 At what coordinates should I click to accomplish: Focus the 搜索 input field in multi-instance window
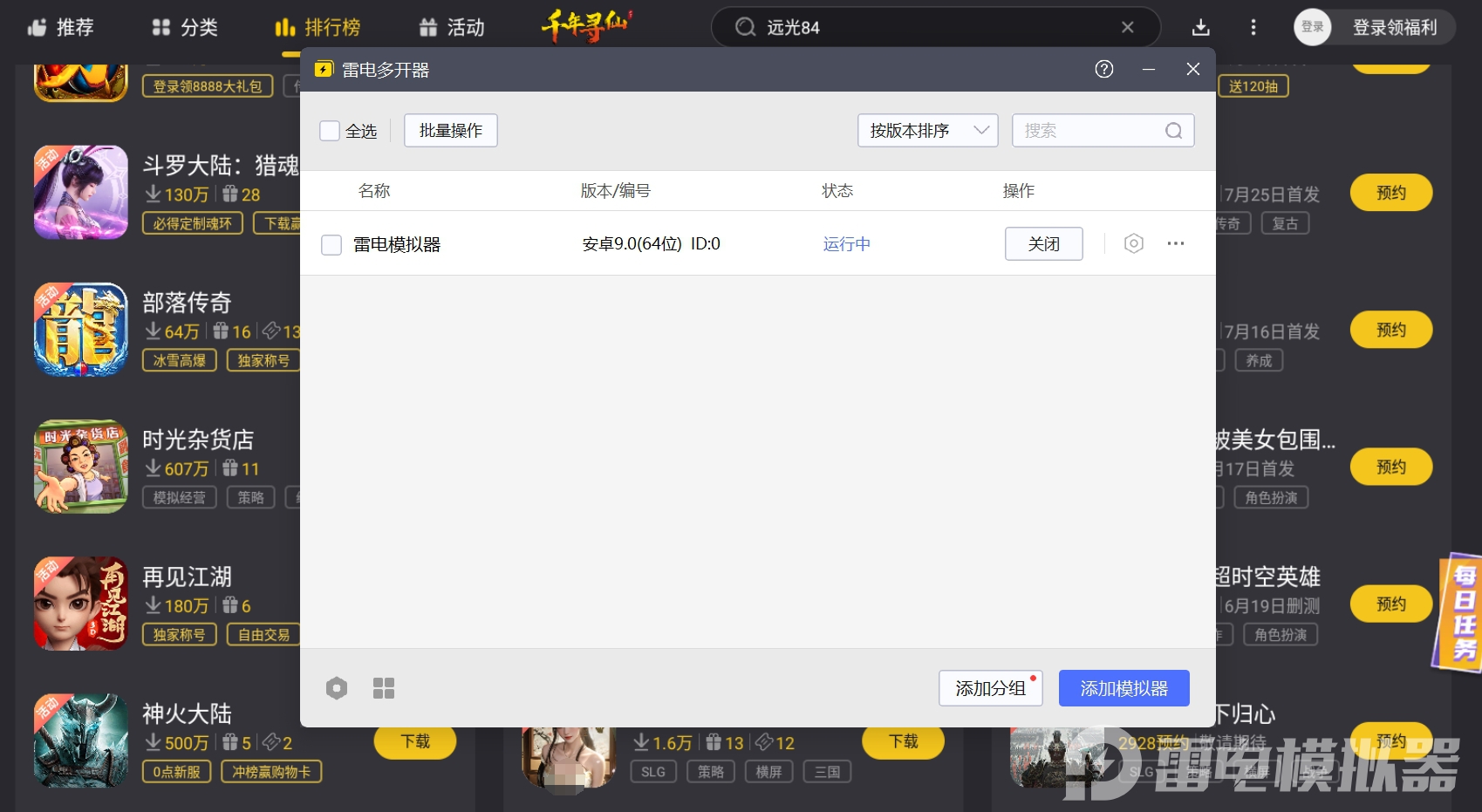pyautogui.click(x=1090, y=131)
